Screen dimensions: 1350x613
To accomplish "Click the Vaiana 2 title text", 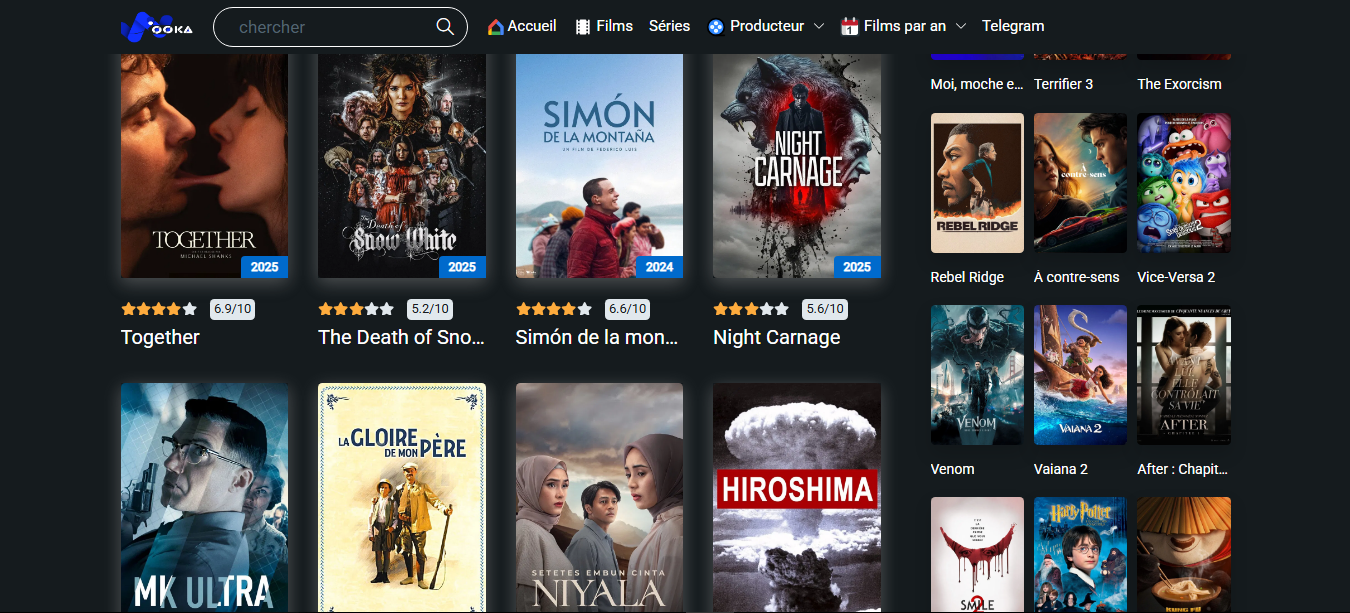I will point(1061,469).
